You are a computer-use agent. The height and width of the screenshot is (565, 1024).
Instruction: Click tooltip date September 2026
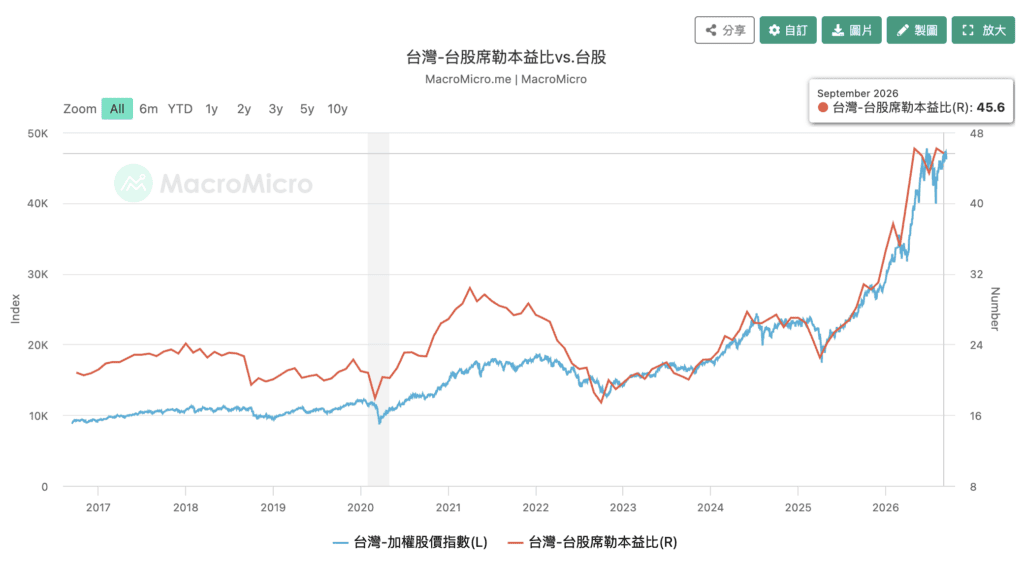point(857,93)
